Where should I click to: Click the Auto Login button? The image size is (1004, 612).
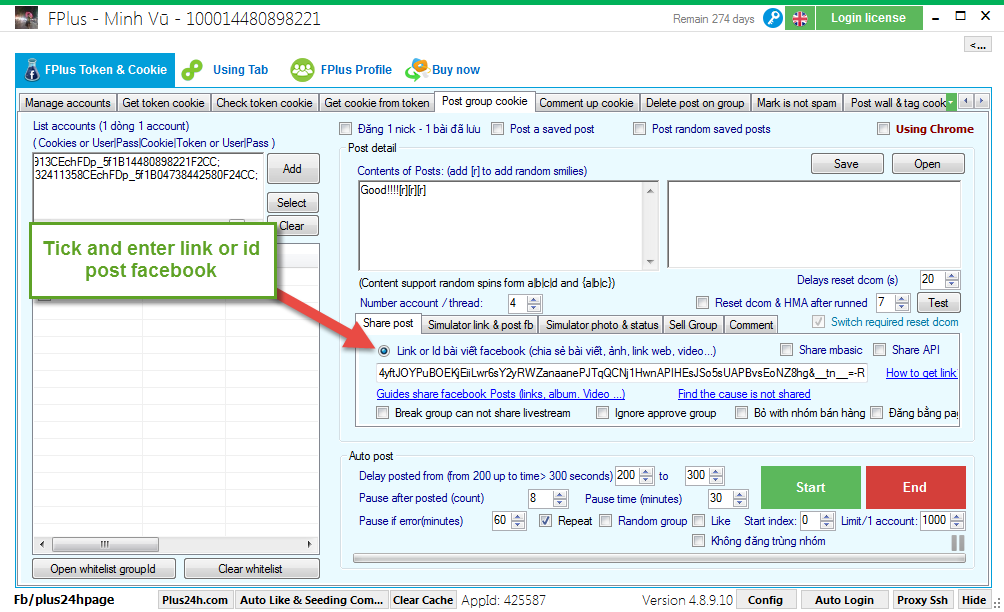click(x=844, y=600)
